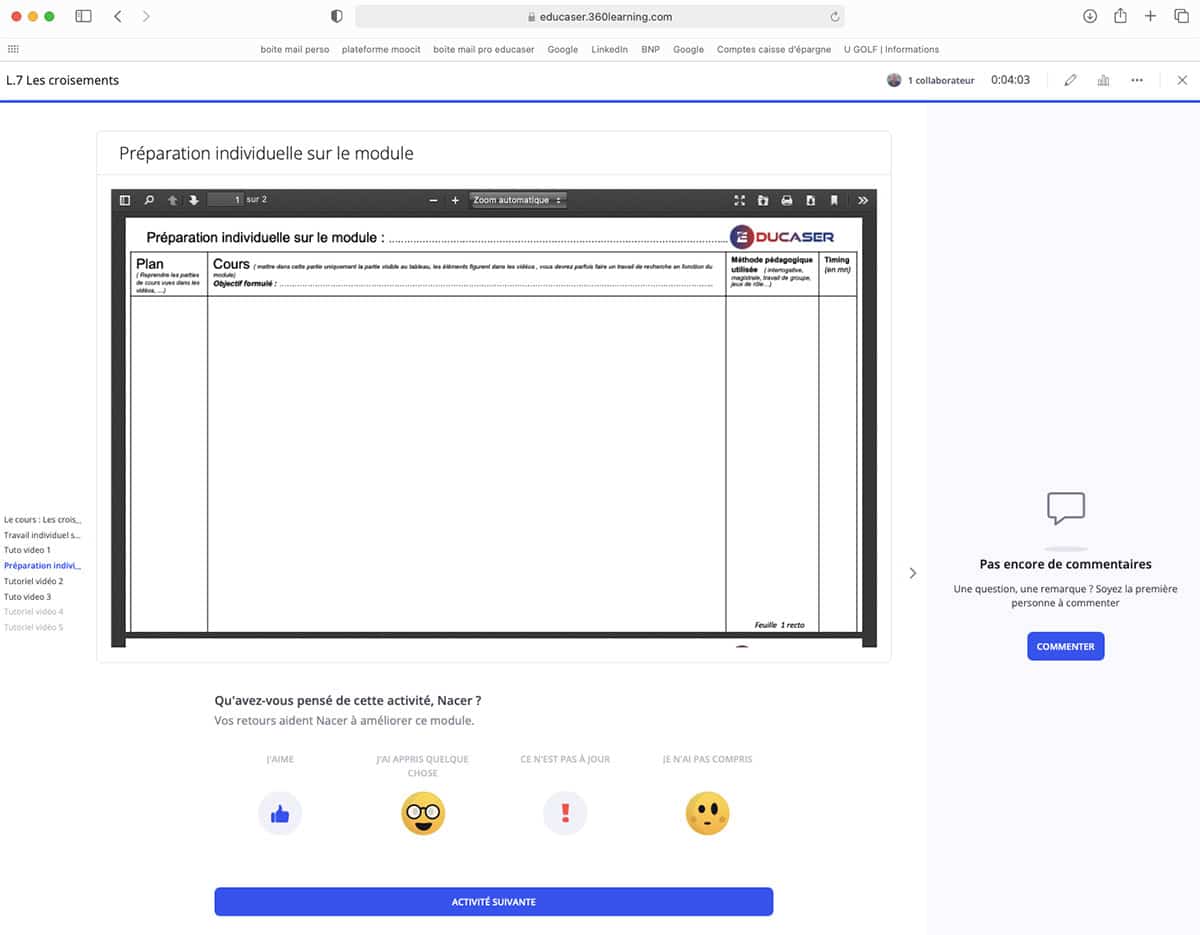Reload the page in Safari
1200x935 pixels.
tap(834, 16)
